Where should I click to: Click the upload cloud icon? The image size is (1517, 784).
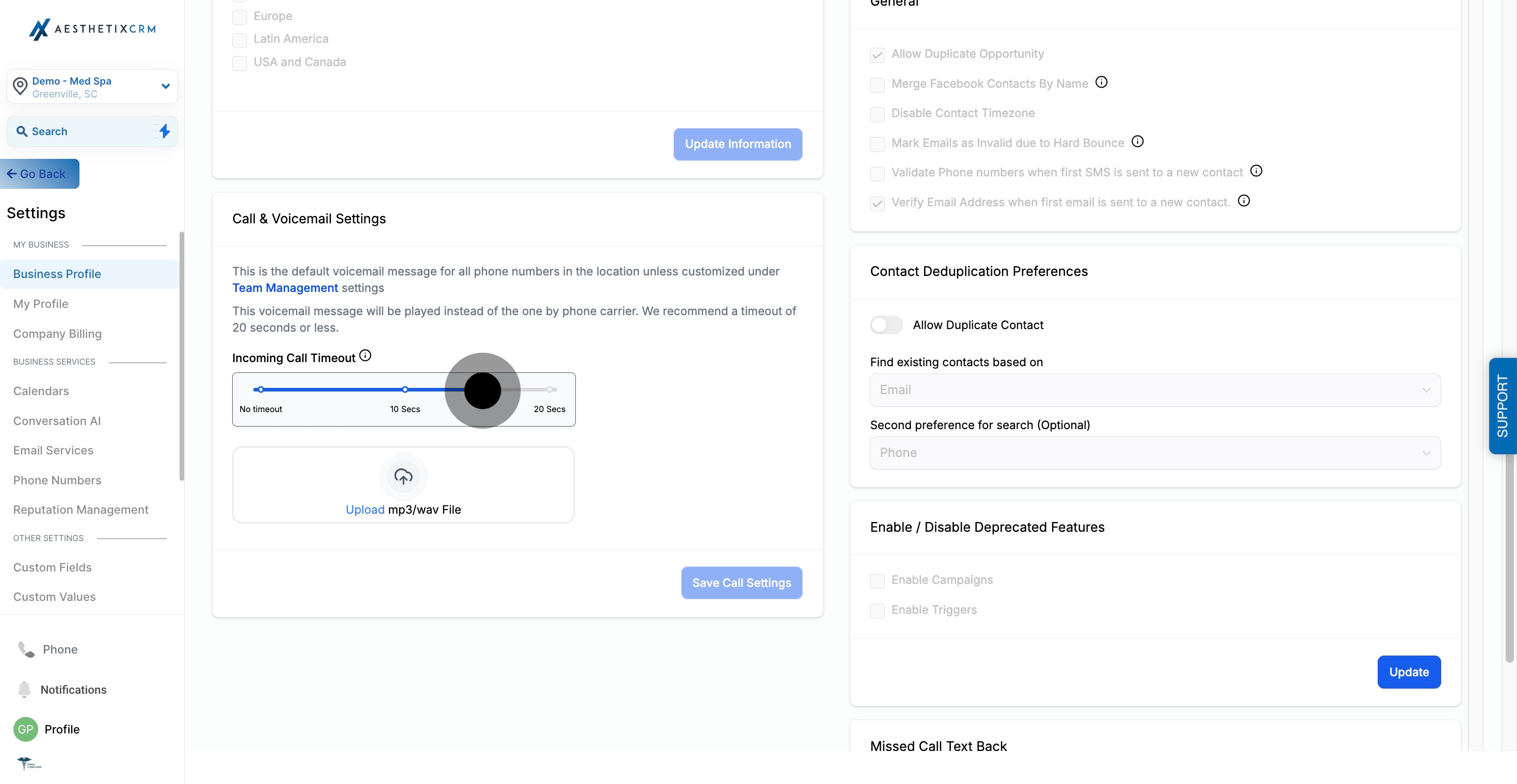tap(403, 476)
